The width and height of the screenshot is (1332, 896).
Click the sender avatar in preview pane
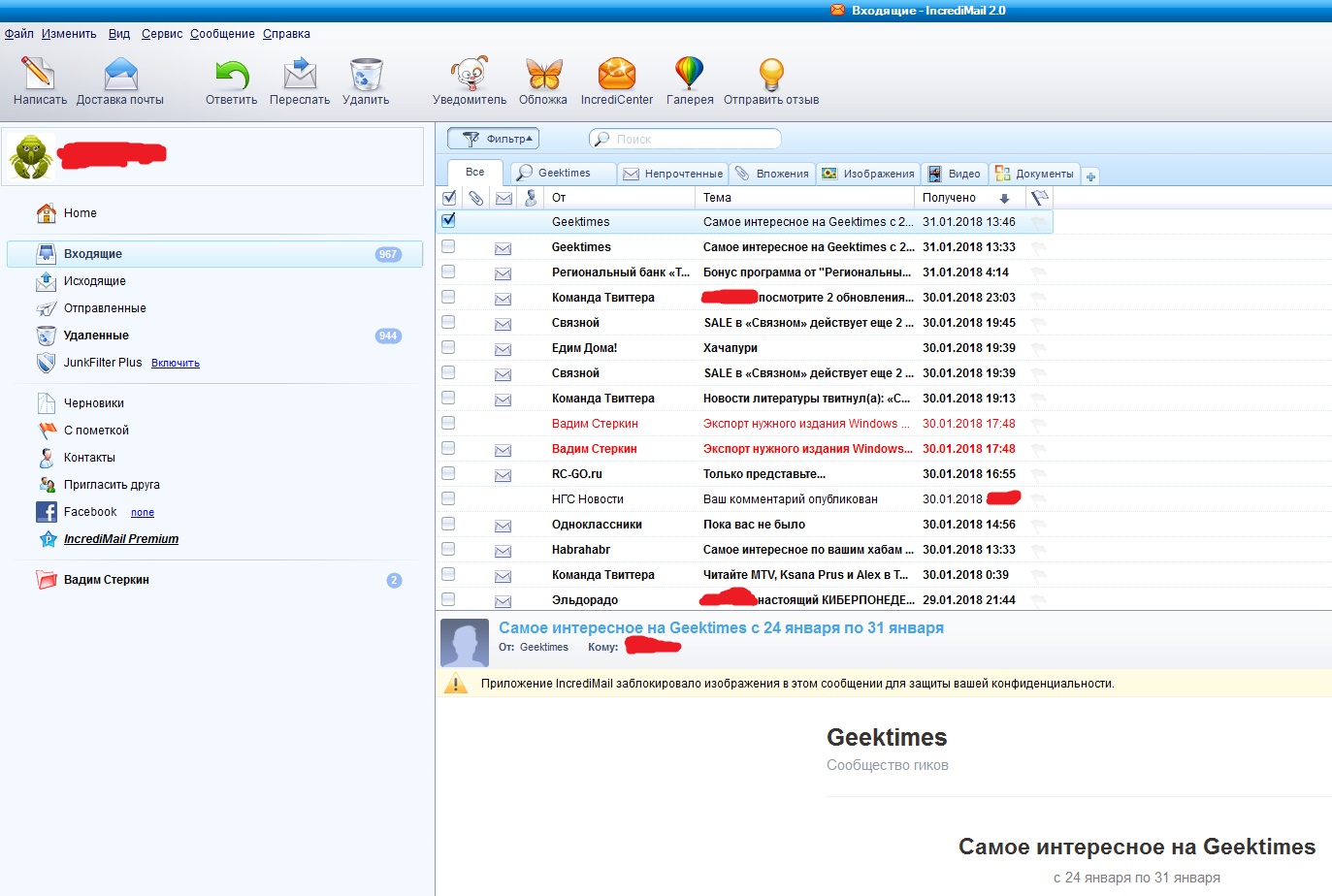(x=465, y=643)
